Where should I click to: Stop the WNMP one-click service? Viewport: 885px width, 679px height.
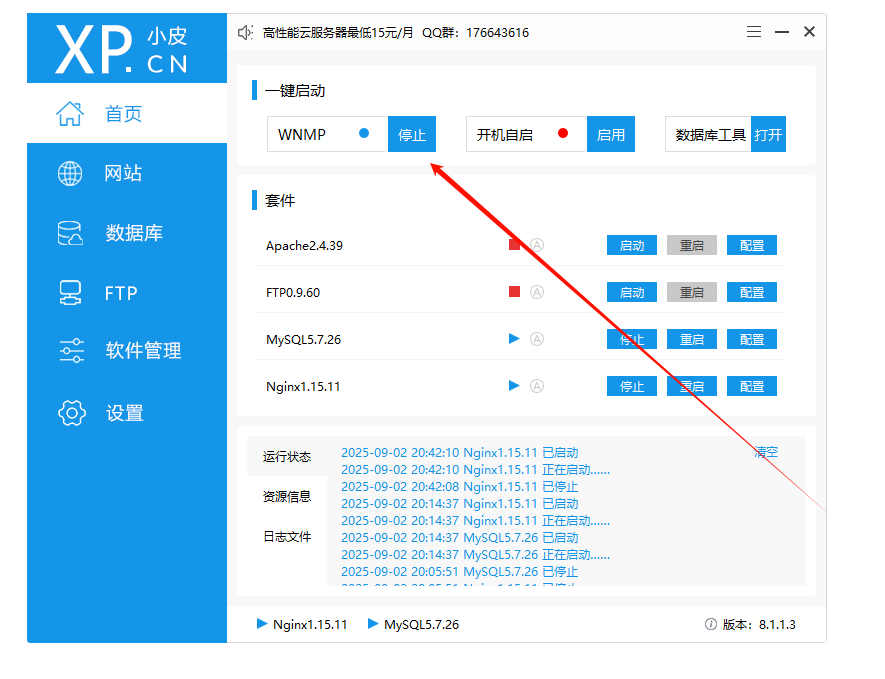412,135
